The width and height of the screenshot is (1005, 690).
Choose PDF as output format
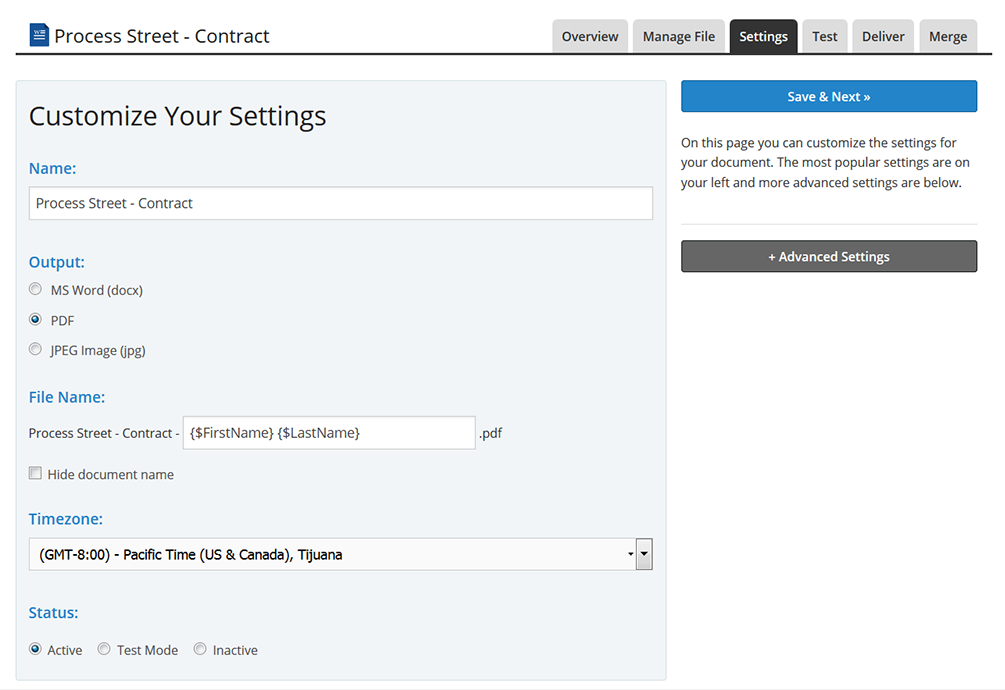pos(36,320)
